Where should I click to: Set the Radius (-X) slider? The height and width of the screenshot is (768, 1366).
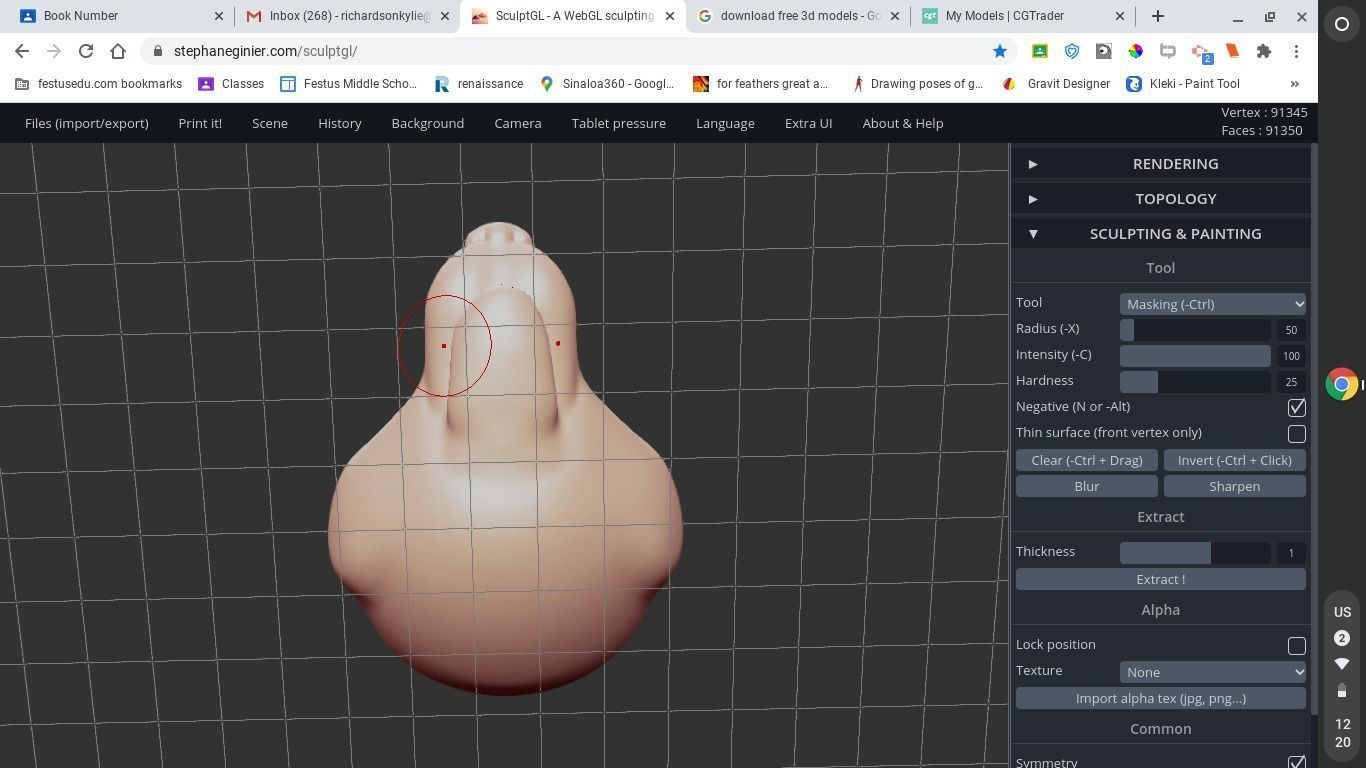[x=1195, y=330]
